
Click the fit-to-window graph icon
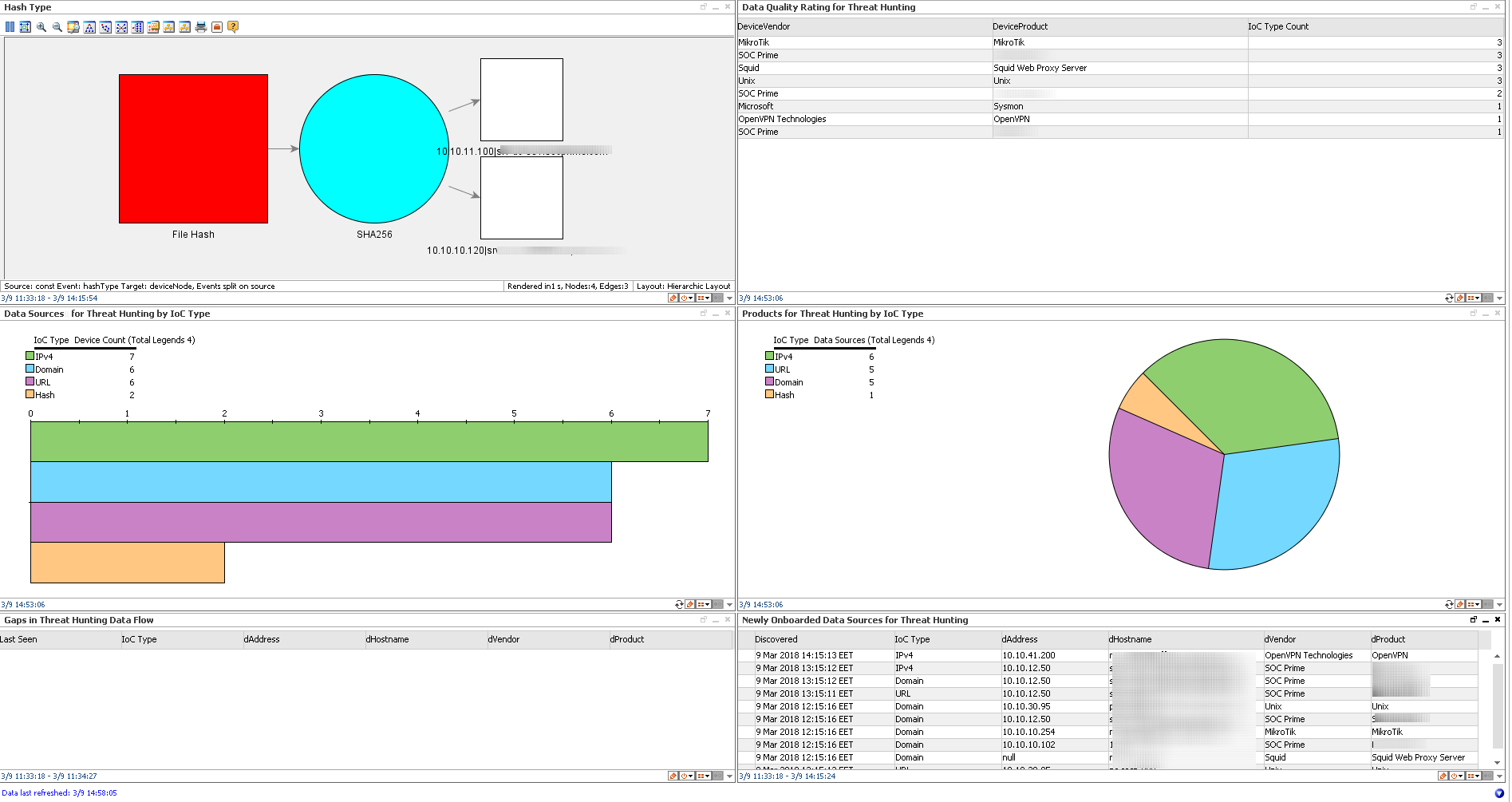coord(26,27)
